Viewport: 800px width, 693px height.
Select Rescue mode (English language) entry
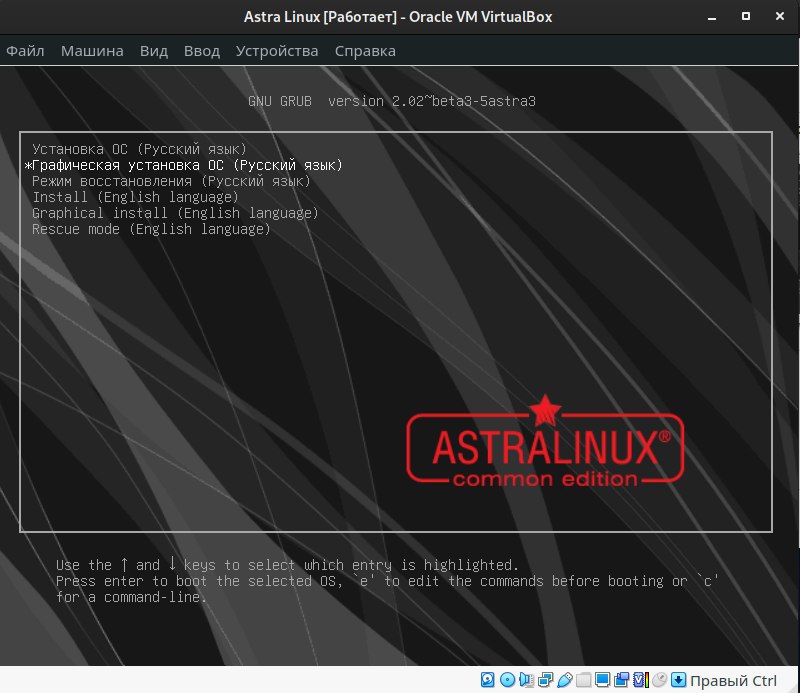(x=151, y=229)
